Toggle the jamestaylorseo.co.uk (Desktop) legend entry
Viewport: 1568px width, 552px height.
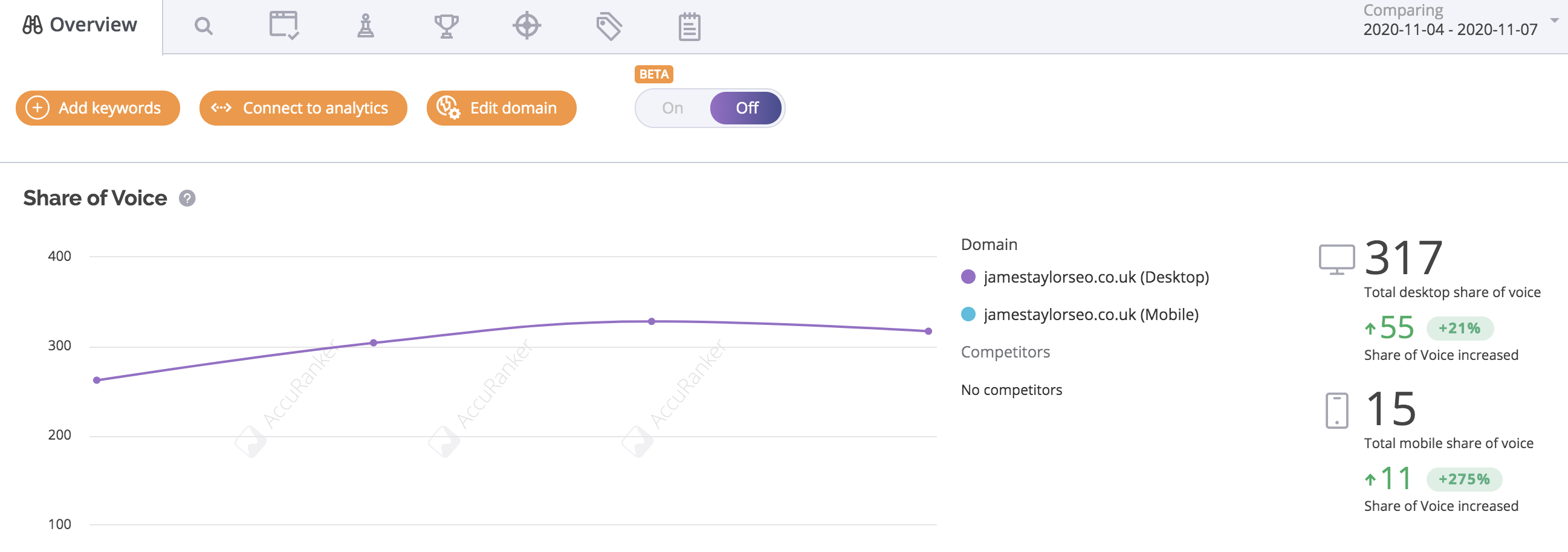(x=1084, y=277)
